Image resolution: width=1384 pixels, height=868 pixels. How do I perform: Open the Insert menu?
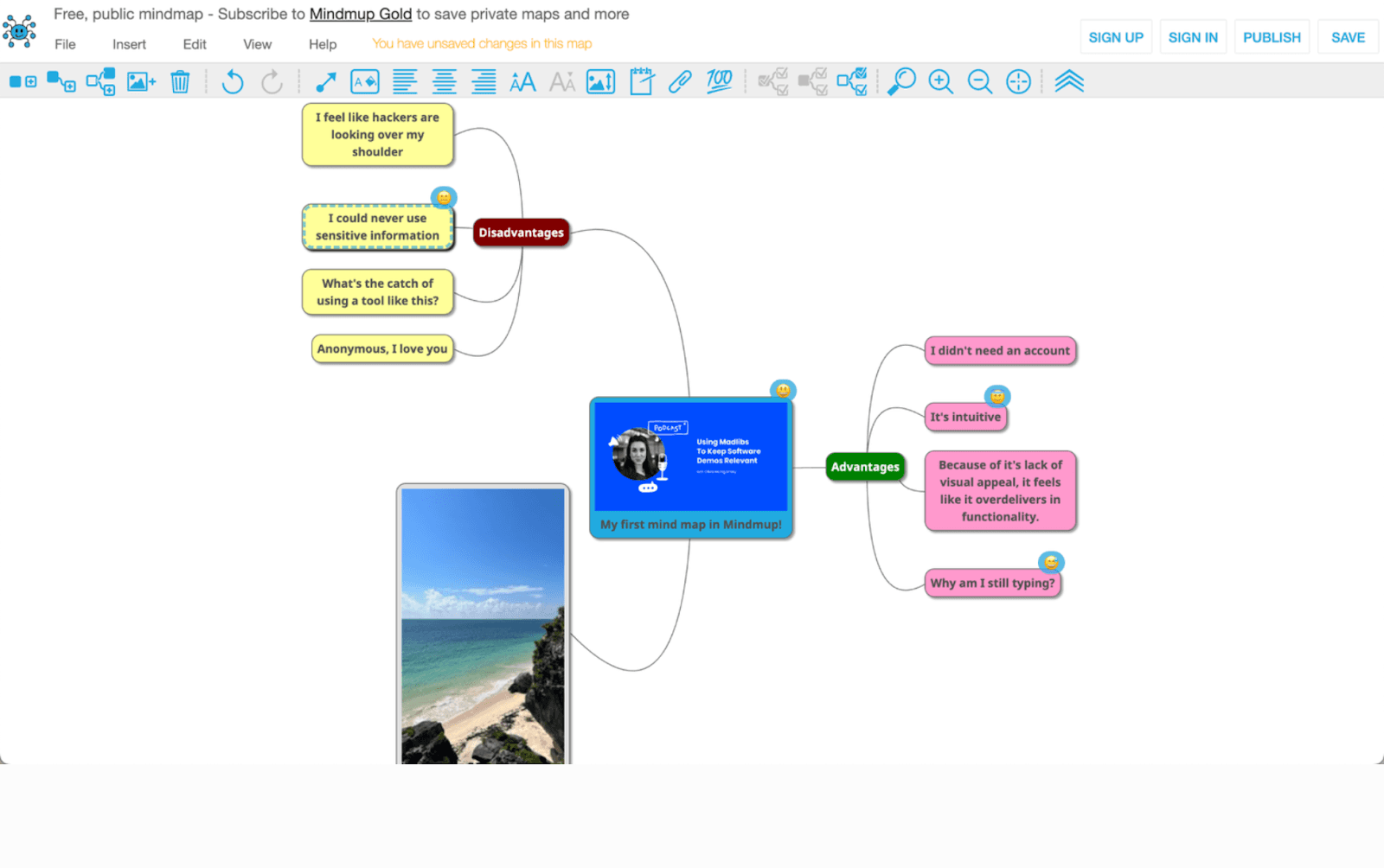[129, 44]
